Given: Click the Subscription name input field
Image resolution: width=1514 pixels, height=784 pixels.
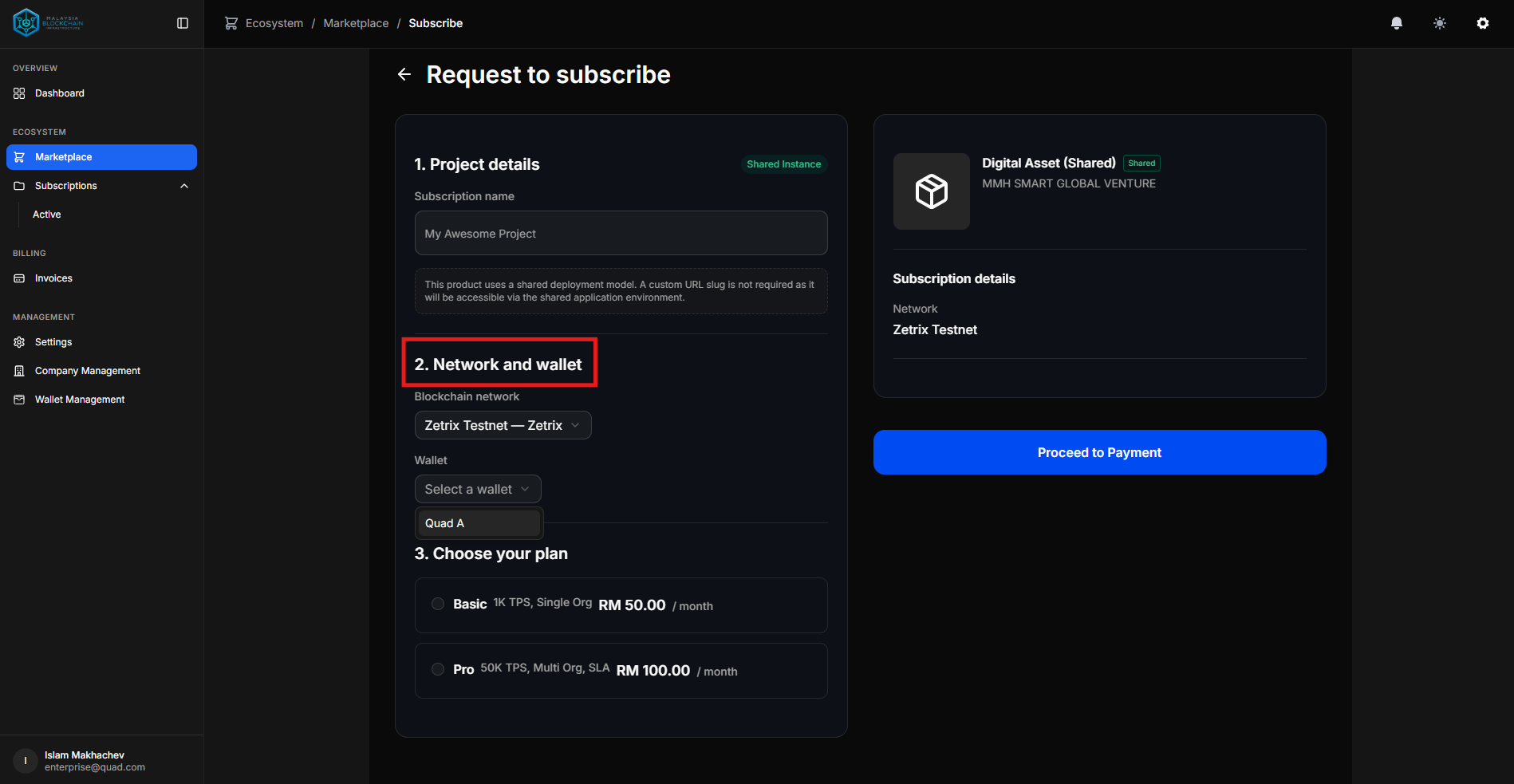Looking at the screenshot, I should click(x=621, y=233).
